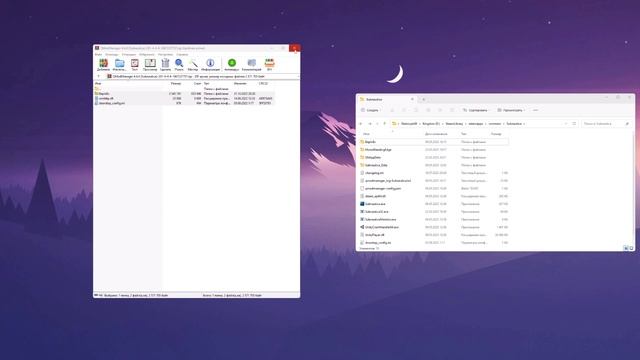Select SubnauticaMonitor.exe in File Explorer
The height and width of the screenshot is (360, 640).
(434, 219)
